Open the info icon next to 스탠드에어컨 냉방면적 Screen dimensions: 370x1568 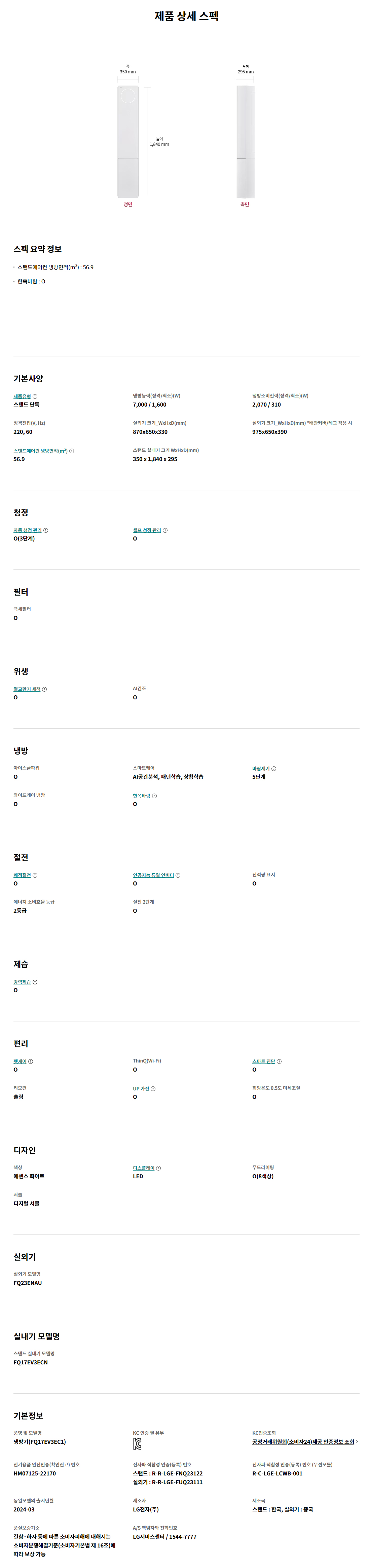tap(72, 451)
